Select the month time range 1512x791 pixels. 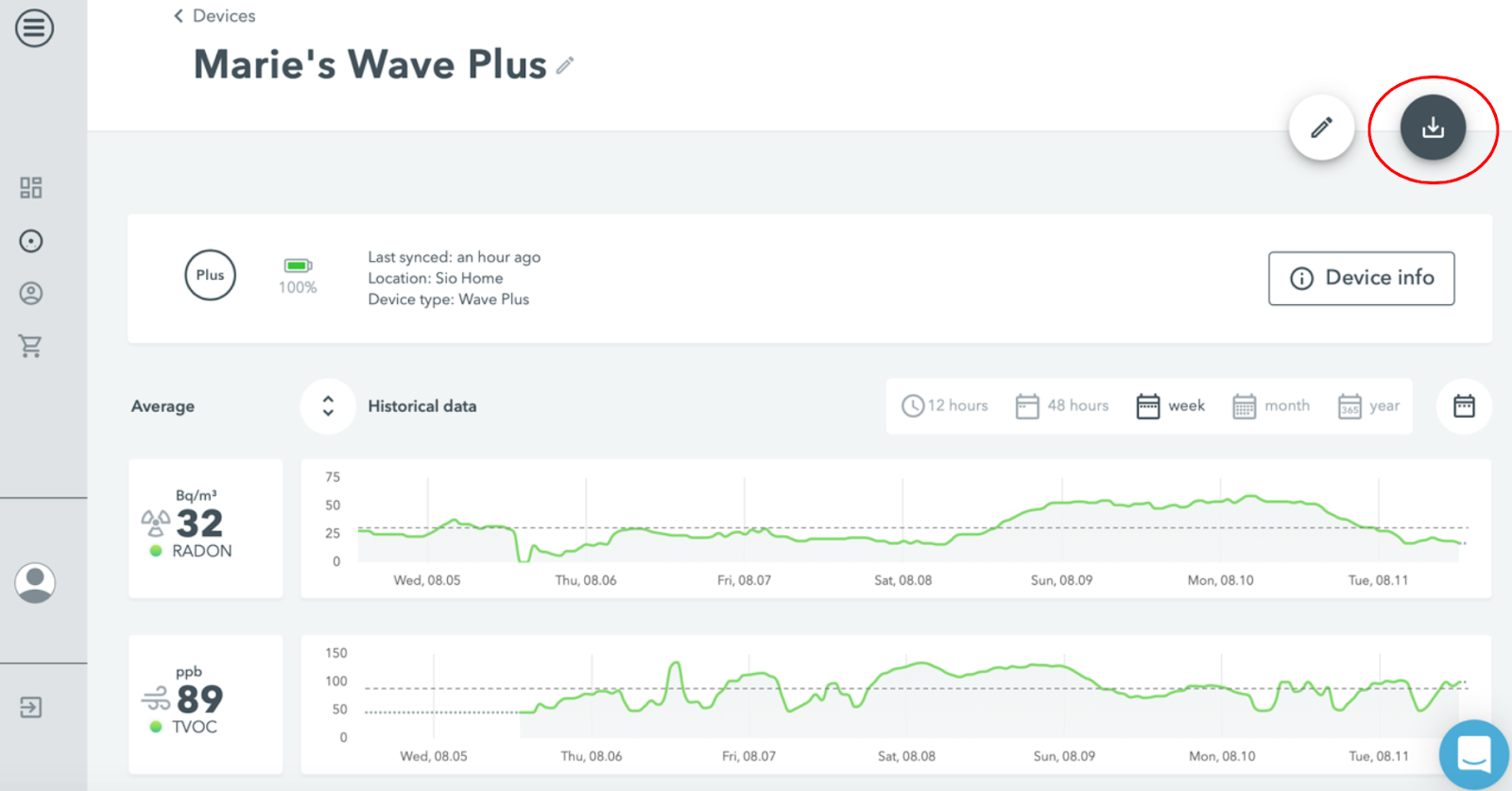coord(1271,405)
